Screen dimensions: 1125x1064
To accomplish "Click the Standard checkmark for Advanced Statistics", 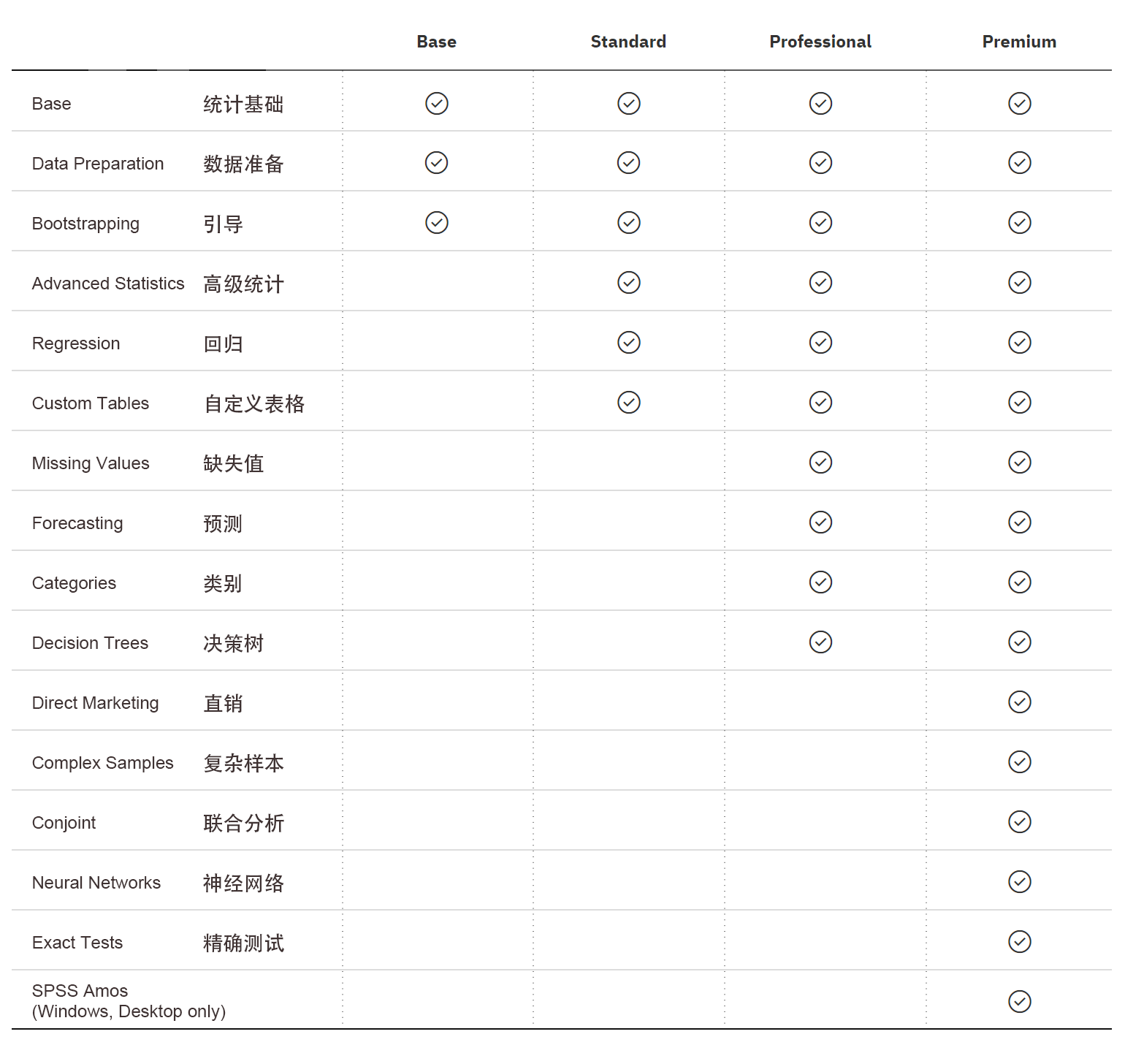I will tap(629, 282).
